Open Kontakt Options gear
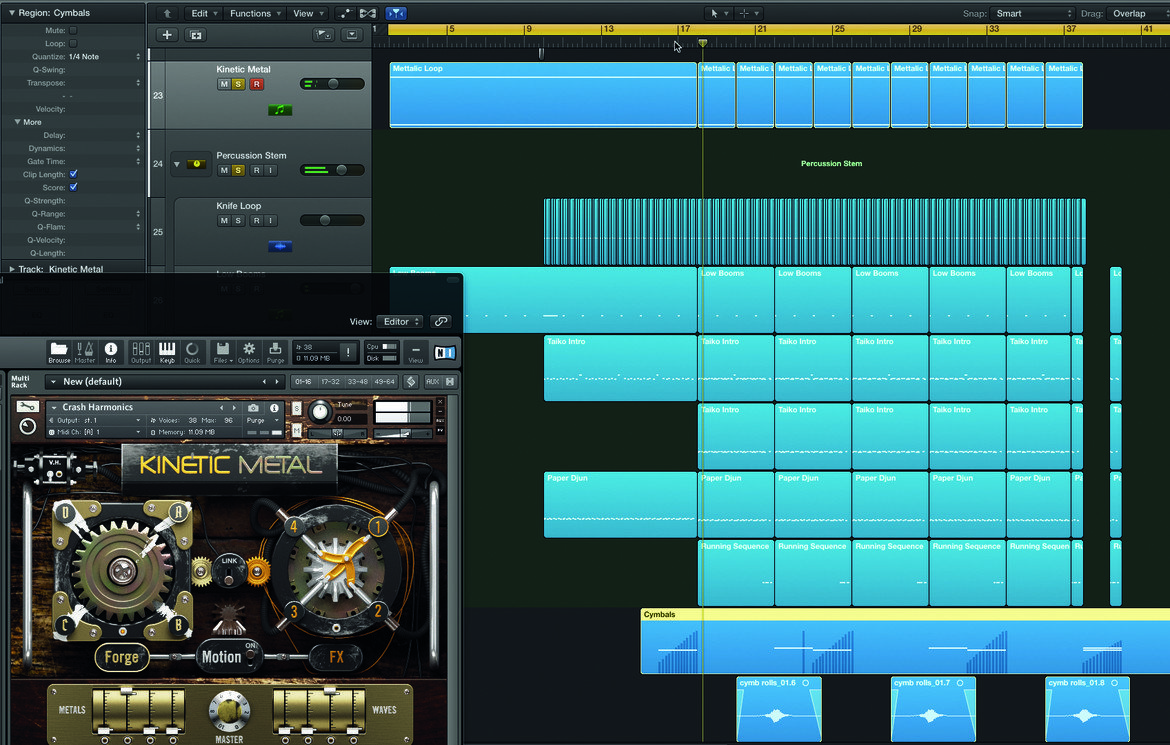Viewport: 1170px width, 745px height. (x=248, y=352)
